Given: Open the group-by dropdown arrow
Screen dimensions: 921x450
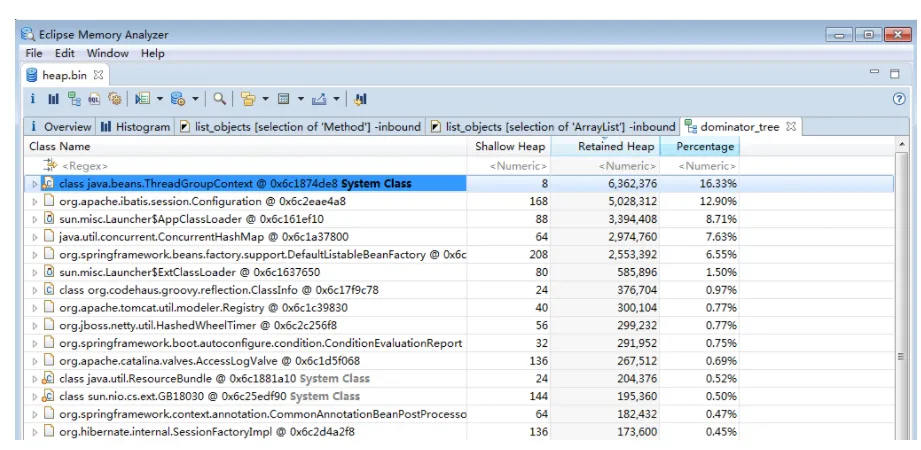Looking at the screenshot, I should (x=265, y=99).
